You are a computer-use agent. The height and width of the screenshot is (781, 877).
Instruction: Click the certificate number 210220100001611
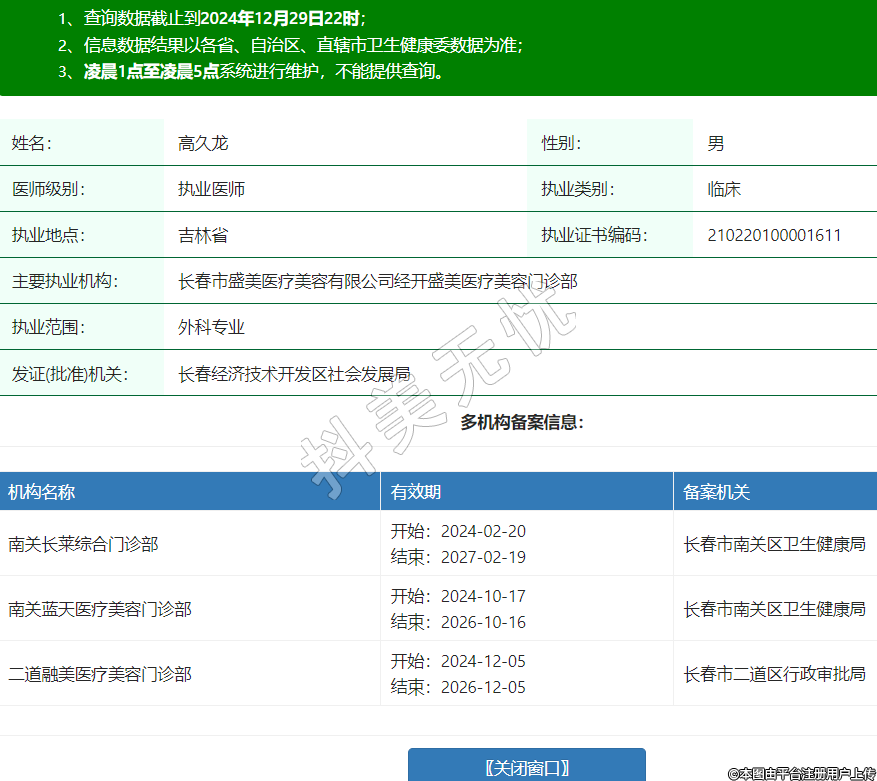click(774, 236)
